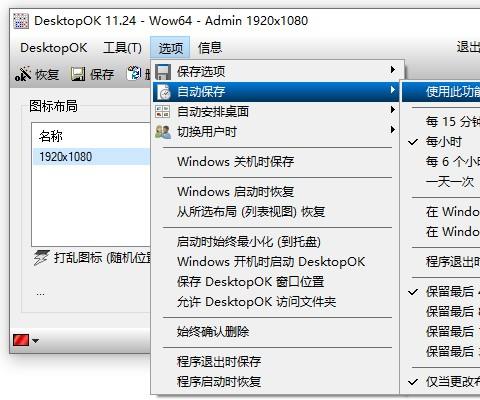
Task: Click the 保存 toolbar button
Action: pos(92,74)
